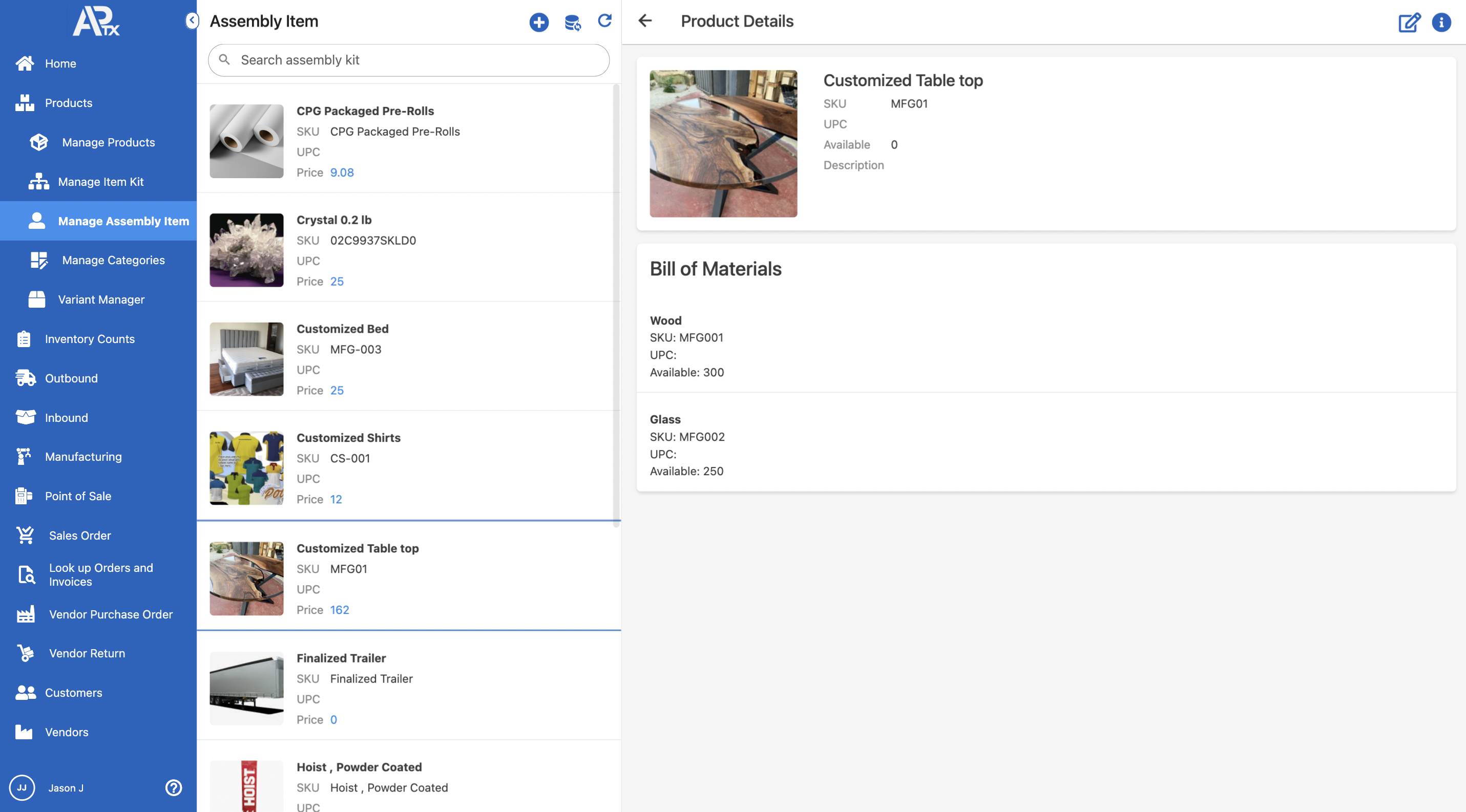Screen dimensions: 1466x812
Task: Go to Variant Manager
Action: 101,300
